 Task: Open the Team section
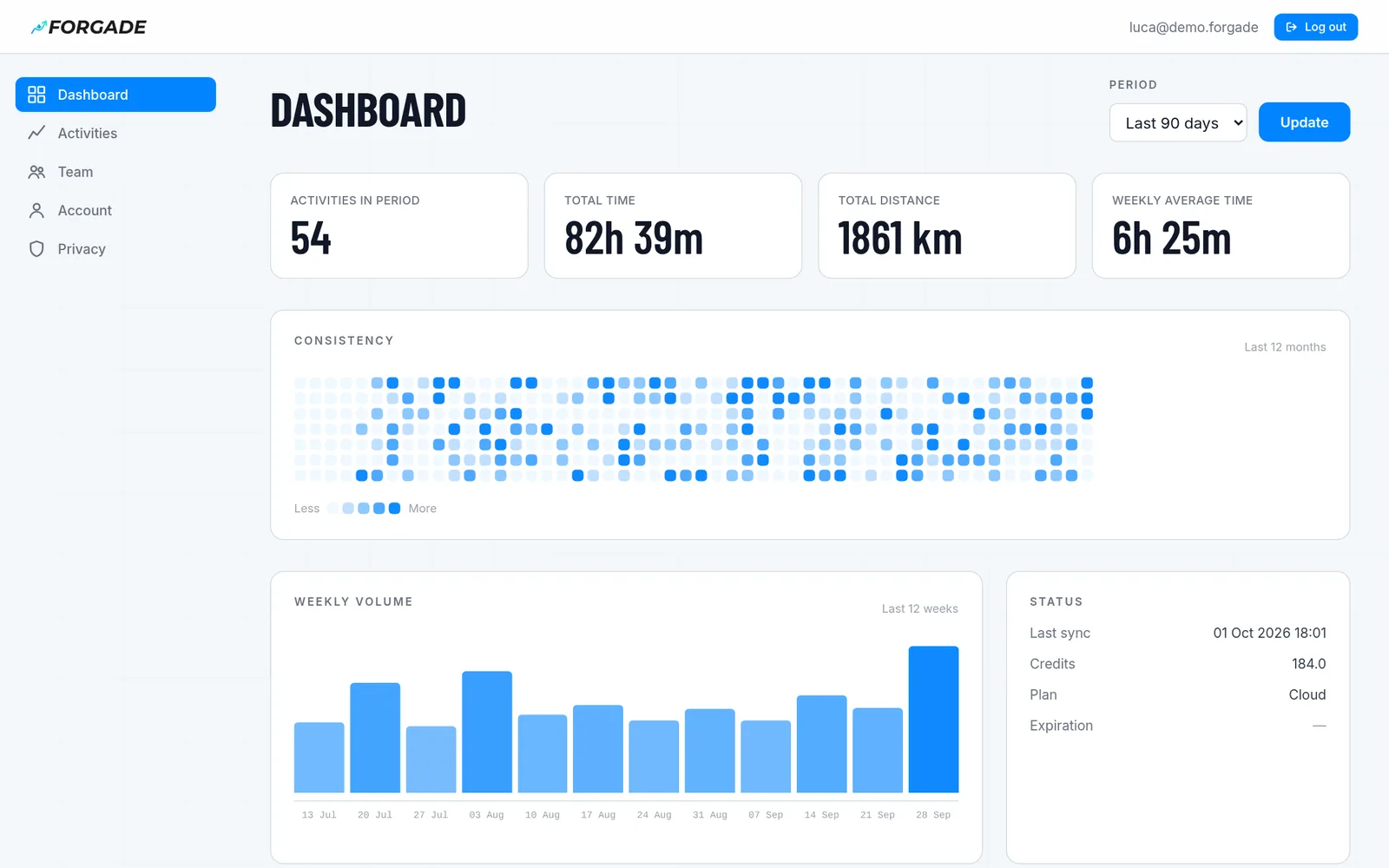115,172
